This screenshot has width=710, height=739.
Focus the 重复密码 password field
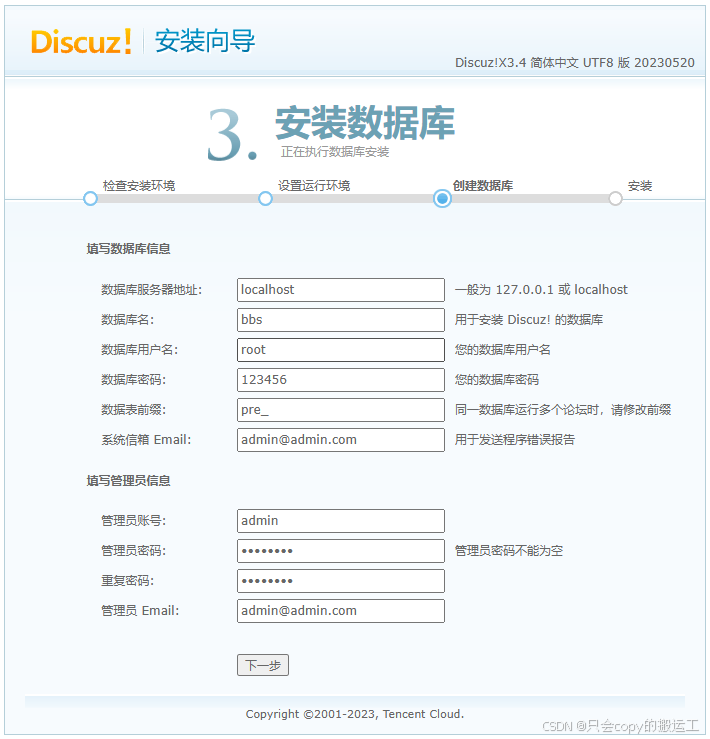341,581
